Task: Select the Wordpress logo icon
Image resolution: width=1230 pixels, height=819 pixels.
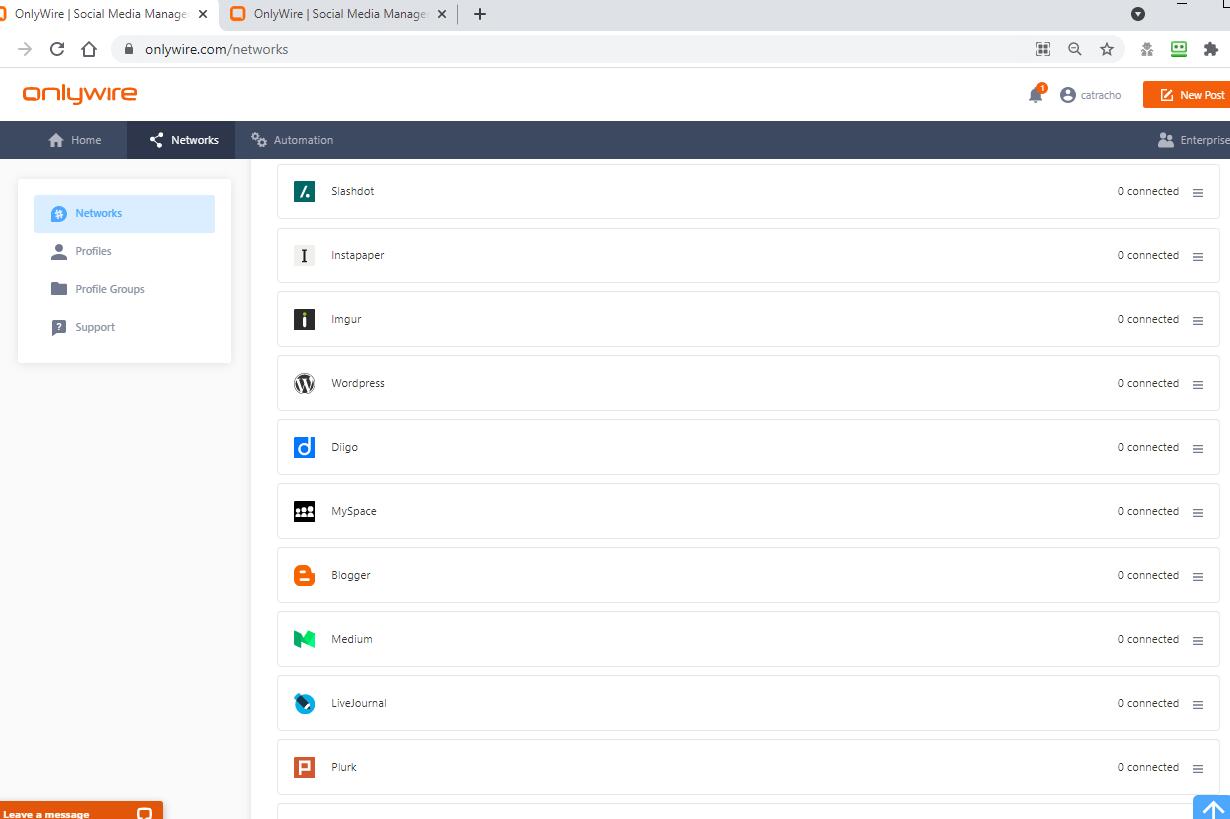Action: tap(304, 383)
